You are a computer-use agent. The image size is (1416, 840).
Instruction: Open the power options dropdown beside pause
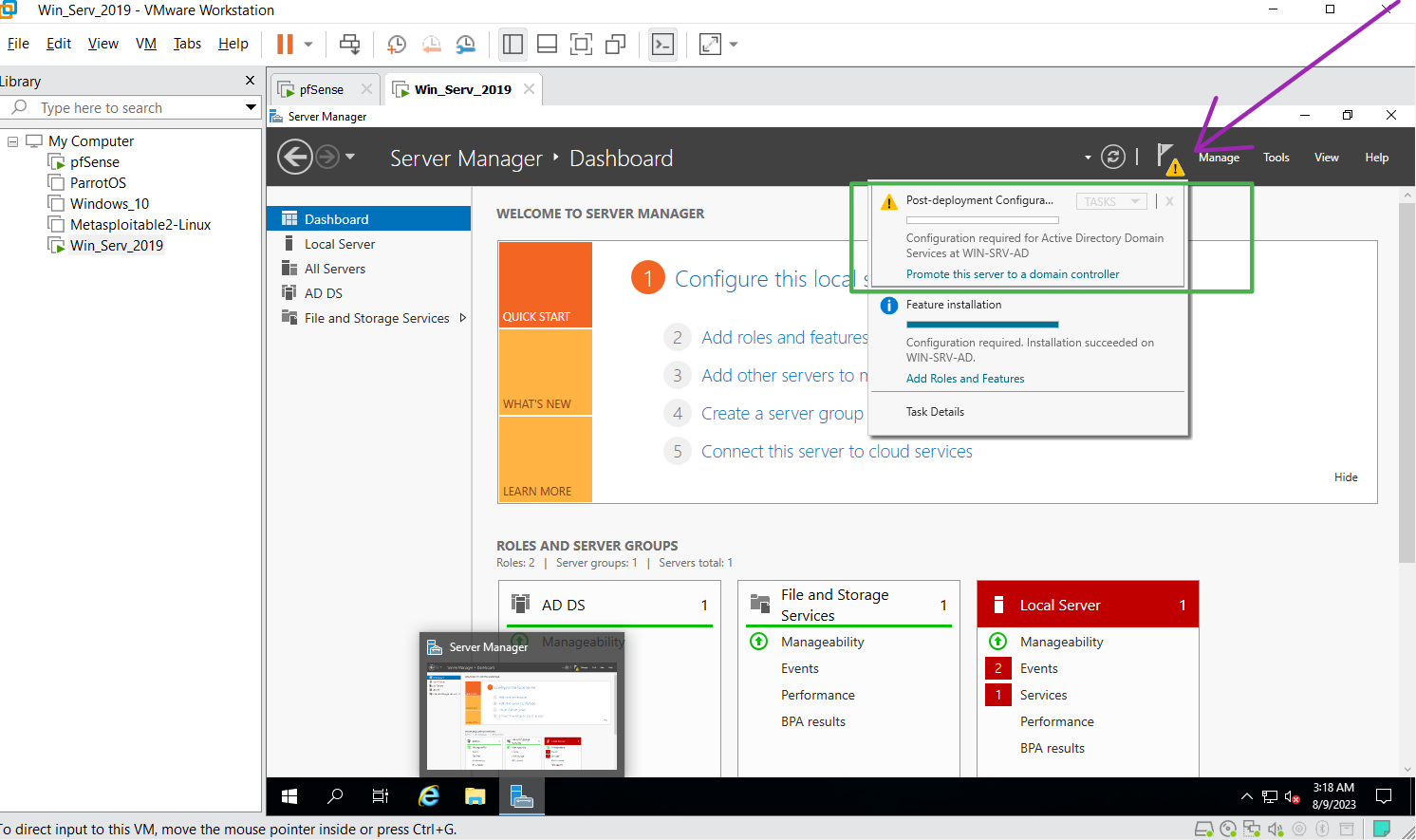308,45
